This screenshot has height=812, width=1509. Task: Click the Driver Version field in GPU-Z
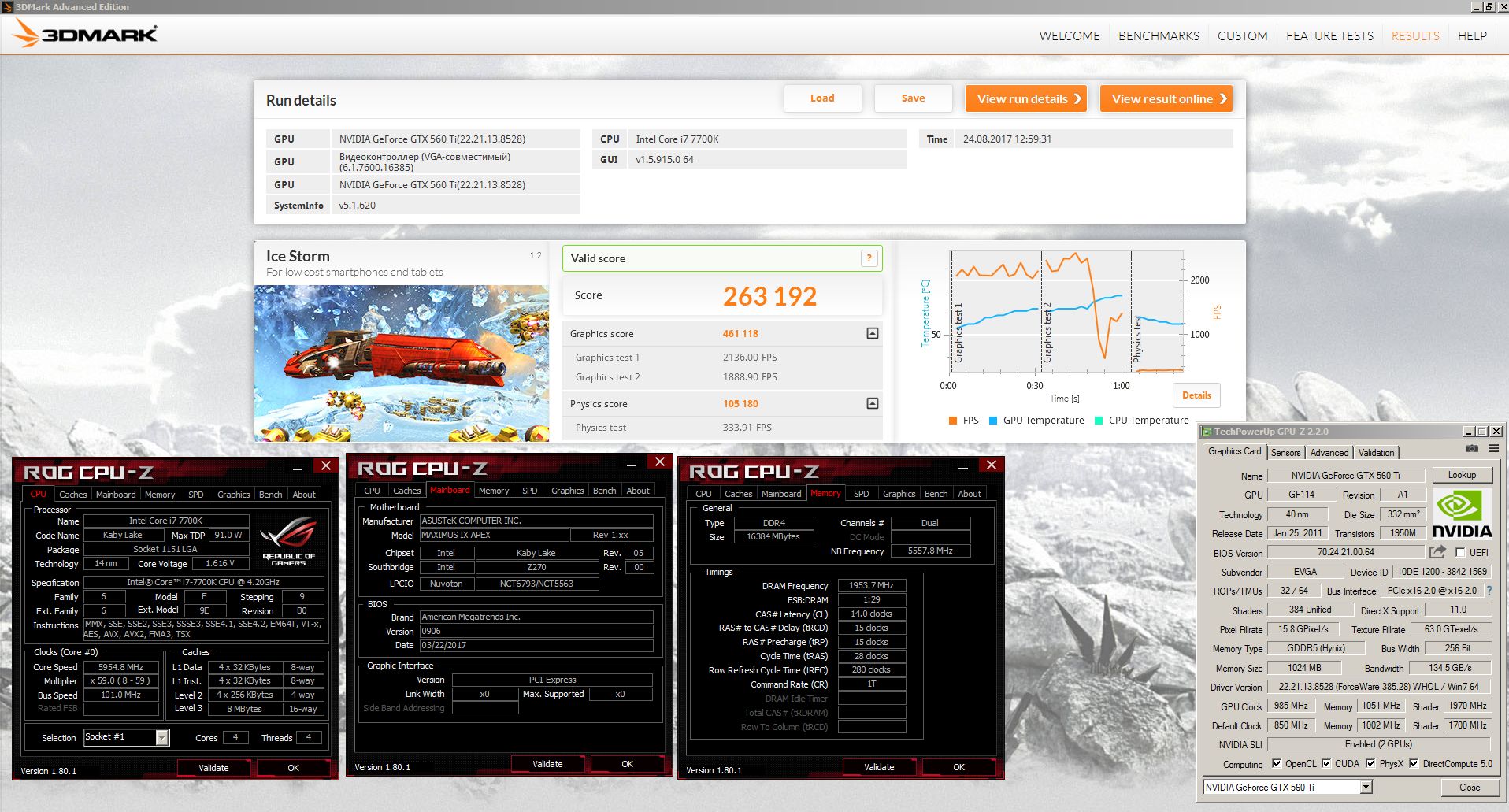pos(1378,687)
